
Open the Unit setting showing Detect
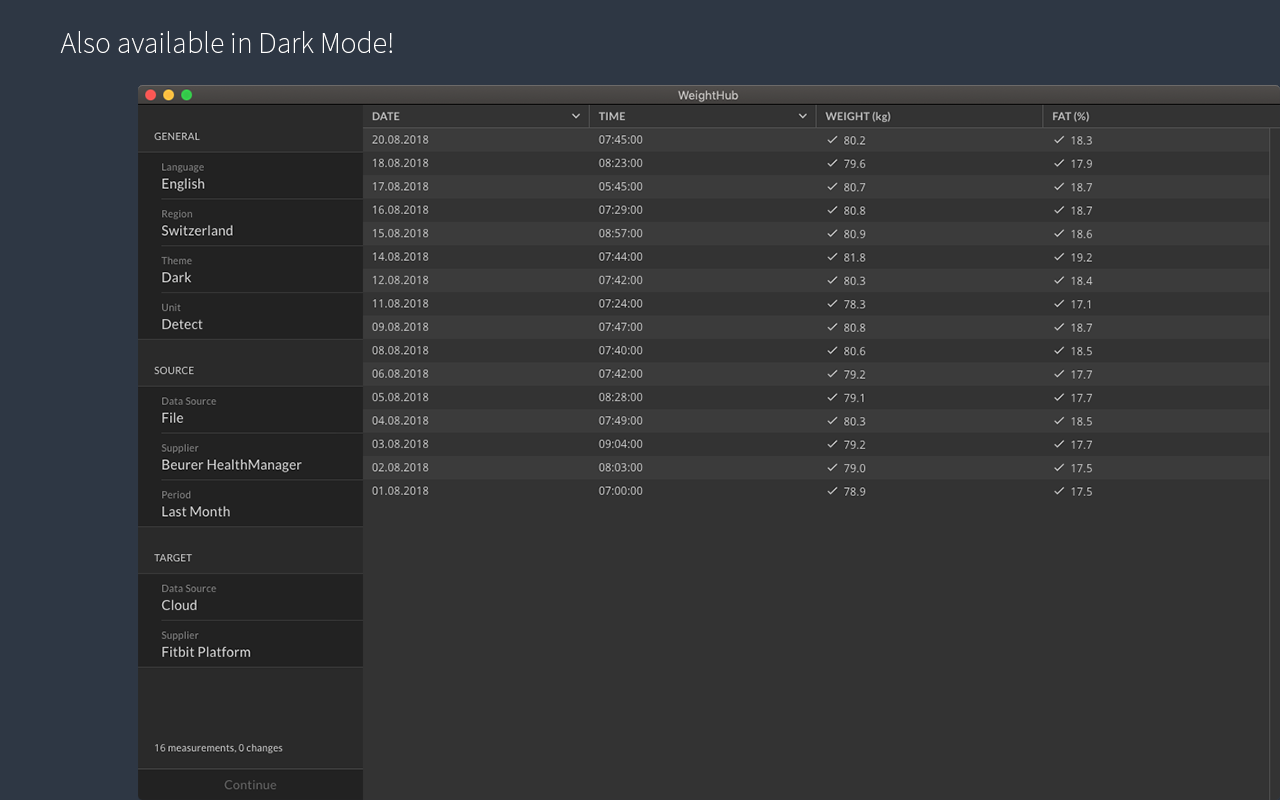(250, 316)
